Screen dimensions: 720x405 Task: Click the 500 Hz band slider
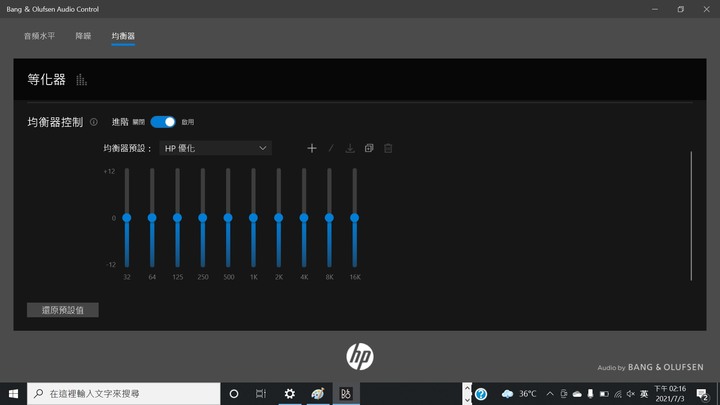(x=228, y=218)
